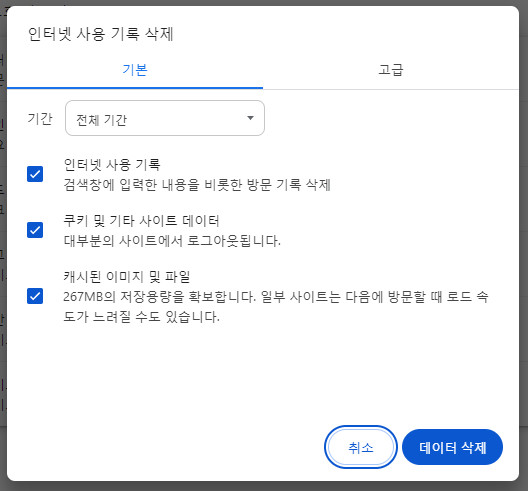
Task: Open the 고급 tab
Action: (x=391, y=70)
